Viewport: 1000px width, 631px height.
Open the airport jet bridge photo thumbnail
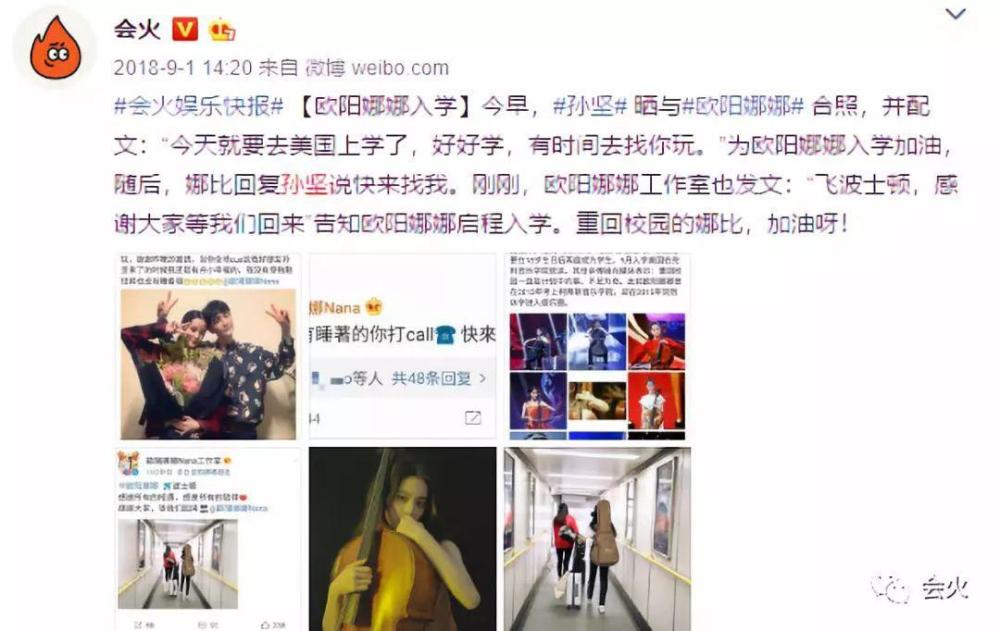tap(597, 539)
